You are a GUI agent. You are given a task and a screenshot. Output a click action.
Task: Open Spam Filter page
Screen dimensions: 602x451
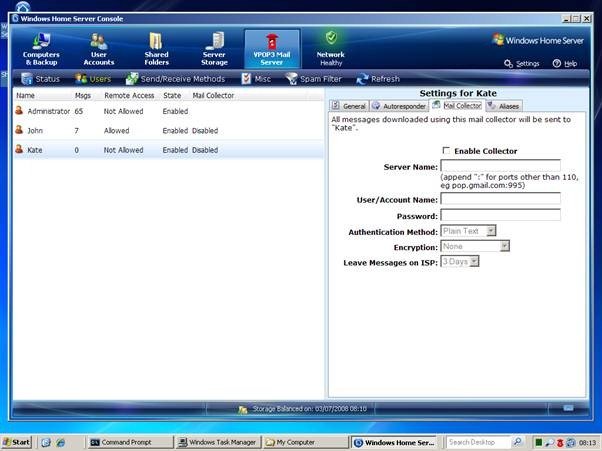tap(313, 79)
